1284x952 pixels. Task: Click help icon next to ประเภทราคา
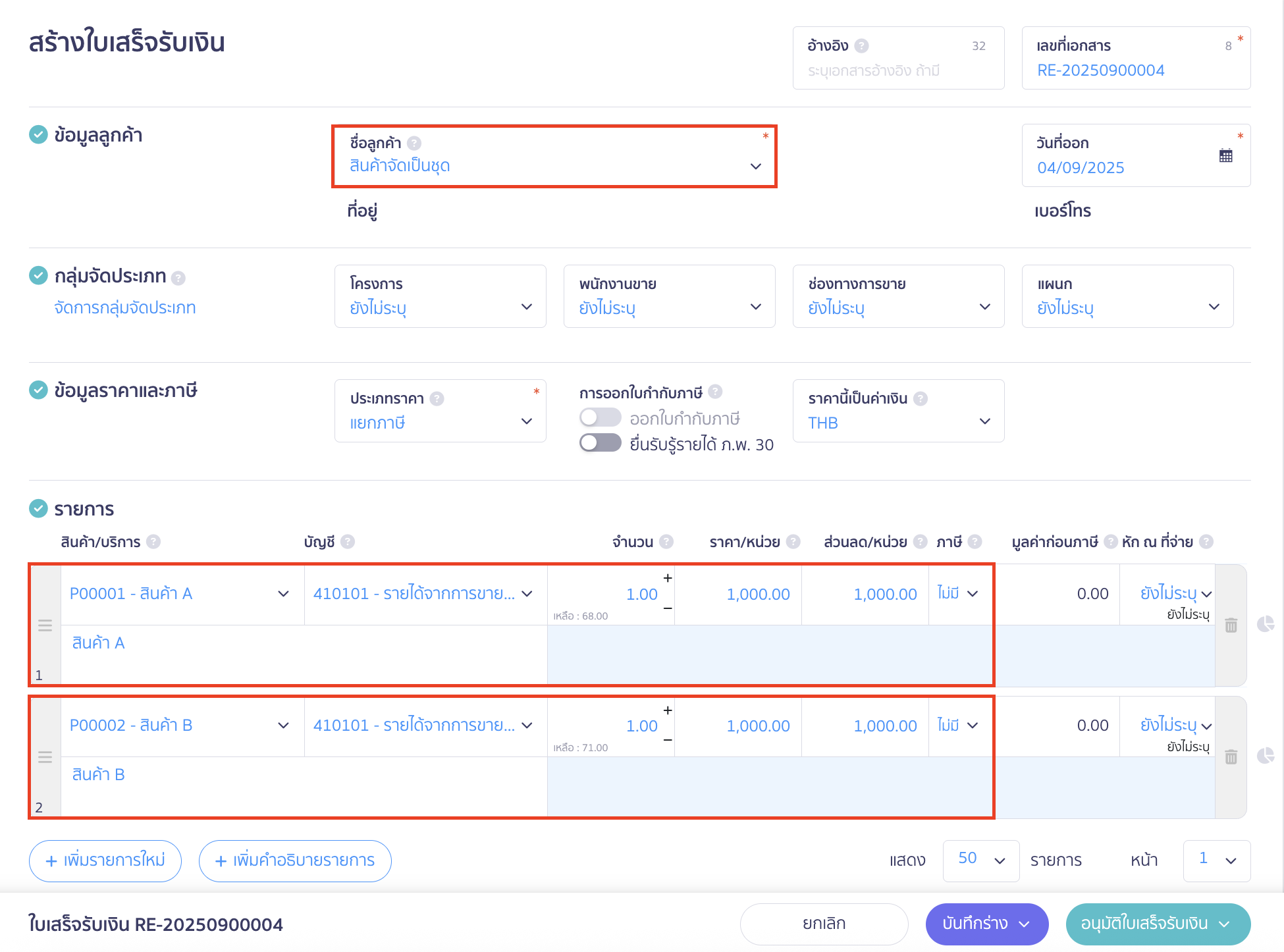point(437,398)
